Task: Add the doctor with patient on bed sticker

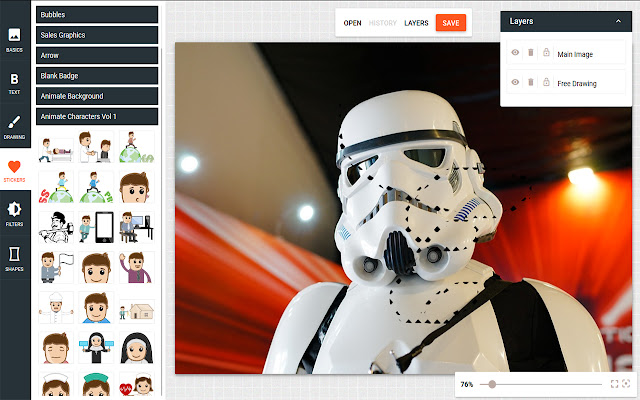Action: (x=56, y=147)
